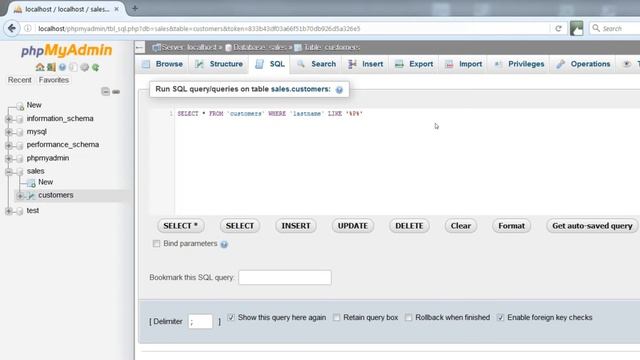Click the help icon beside Bind parameters
The height and width of the screenshot is (360, 640).
coord(224,244)
